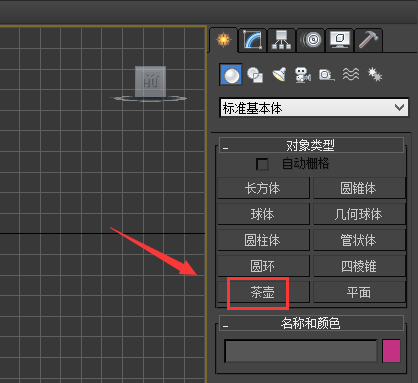Click the 圆锥体 button

click(359, 188)
